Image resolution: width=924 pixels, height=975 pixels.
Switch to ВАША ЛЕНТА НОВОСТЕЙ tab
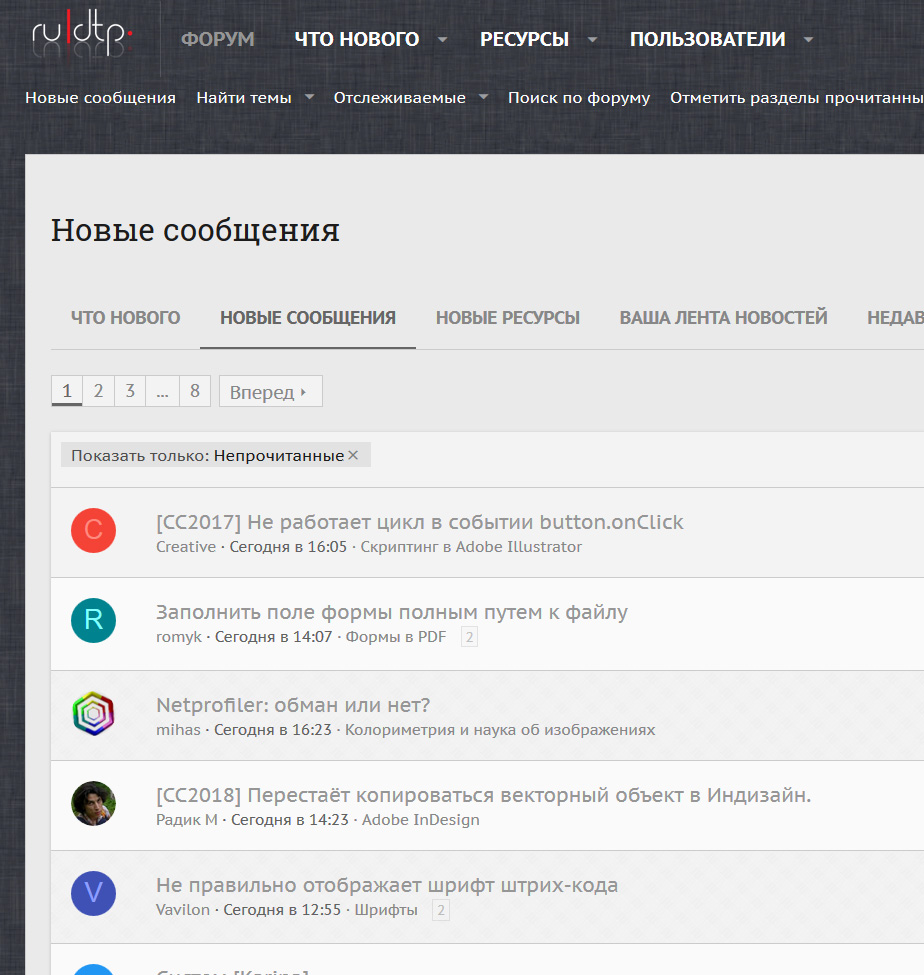[x=723, y=318]
